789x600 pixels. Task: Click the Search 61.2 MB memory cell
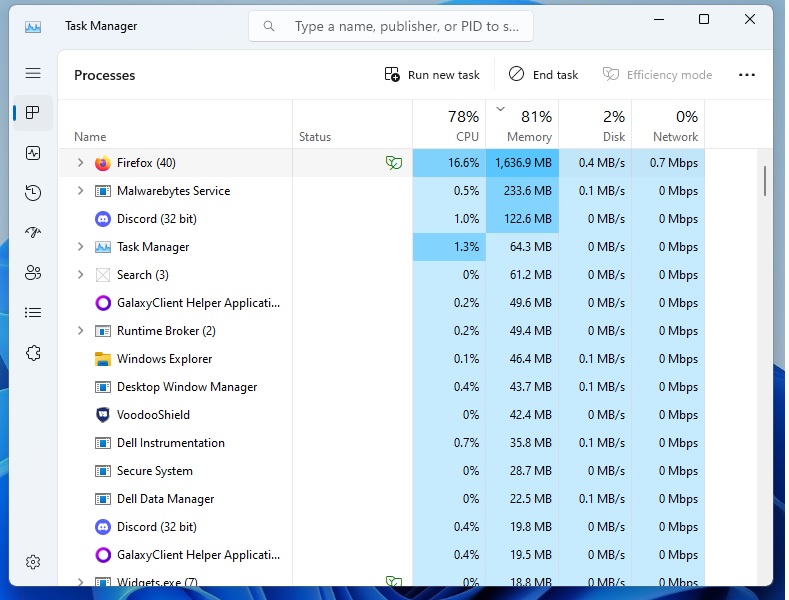point(522,275)
